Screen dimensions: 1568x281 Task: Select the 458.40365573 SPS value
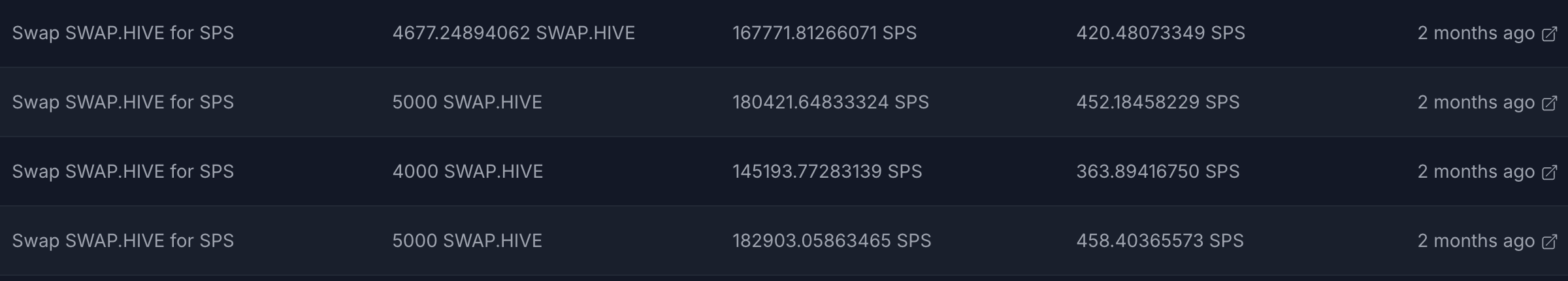(x=1160, y=240)
